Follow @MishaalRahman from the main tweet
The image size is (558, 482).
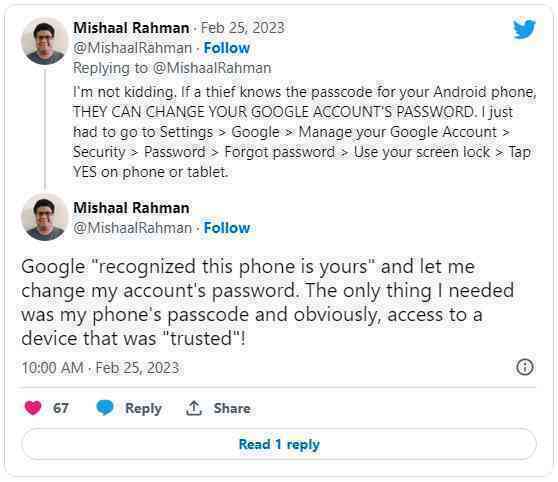(227, 228)
